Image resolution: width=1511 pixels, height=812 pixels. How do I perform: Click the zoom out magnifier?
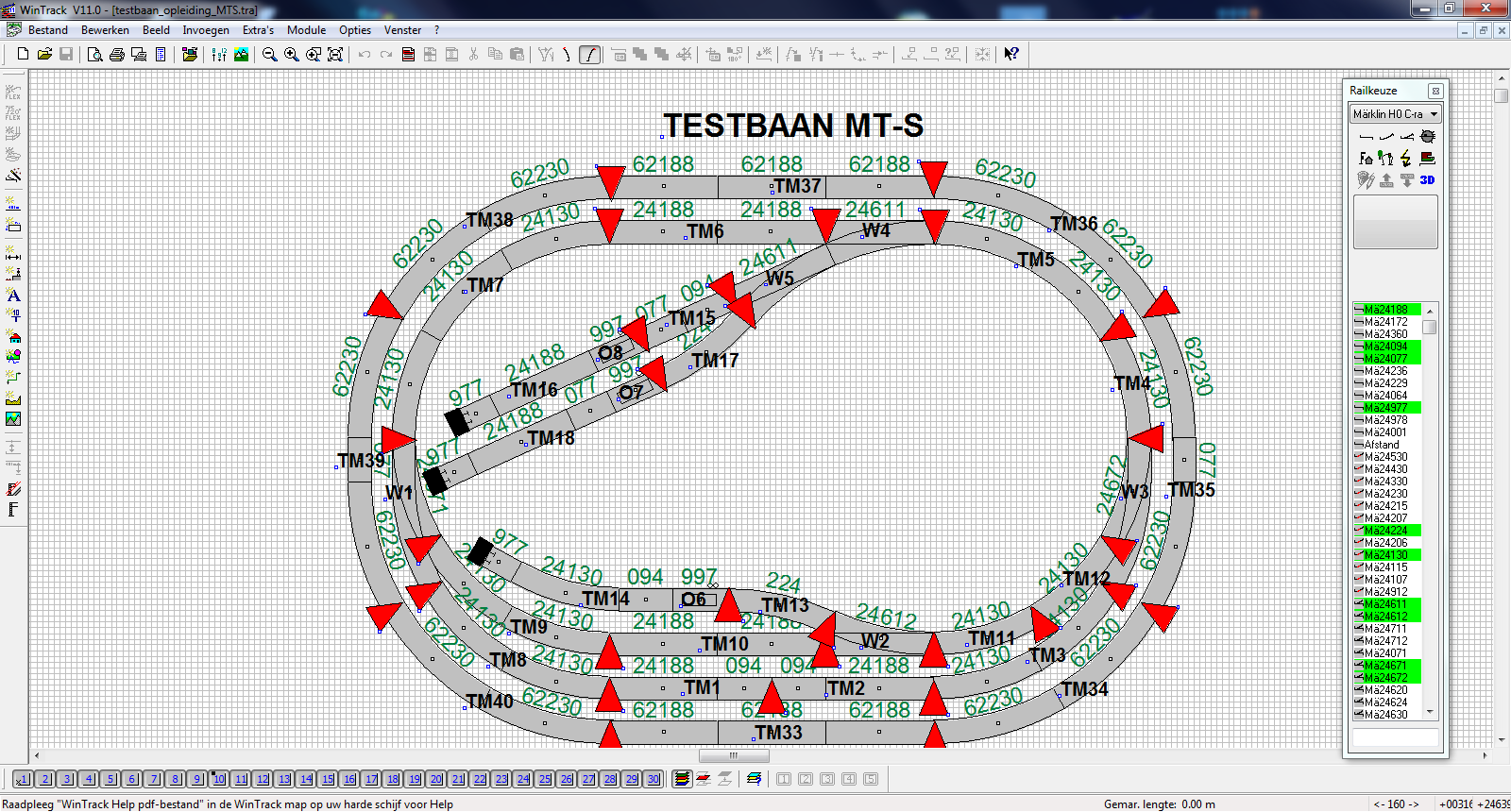(270, 55)
